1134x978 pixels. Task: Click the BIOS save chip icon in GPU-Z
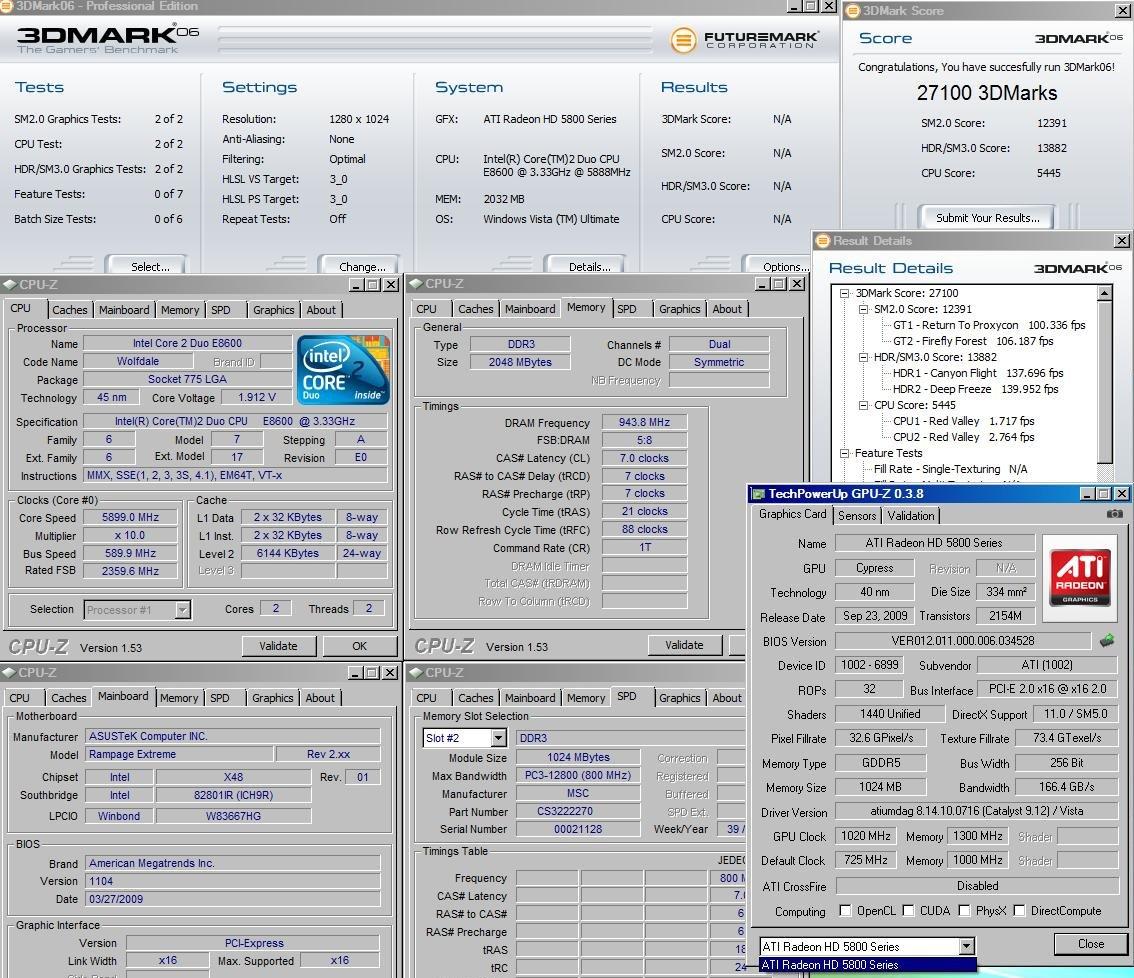tap(1107, 640)
